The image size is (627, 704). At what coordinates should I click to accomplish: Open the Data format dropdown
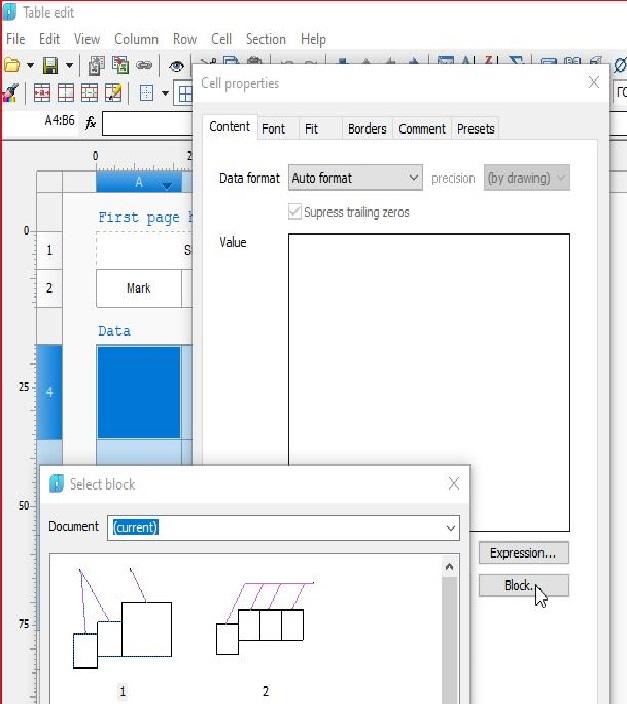click(x=355, y=178)
